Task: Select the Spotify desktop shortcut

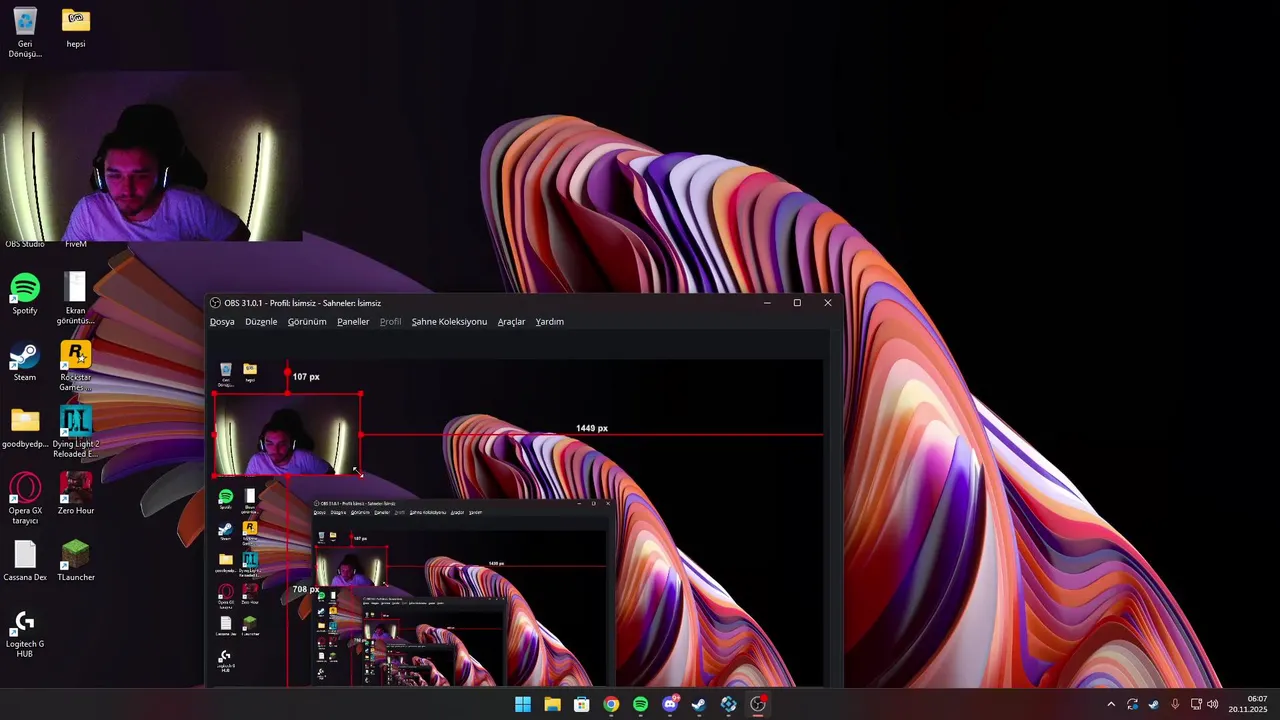Action: click(x=25, y=295)
